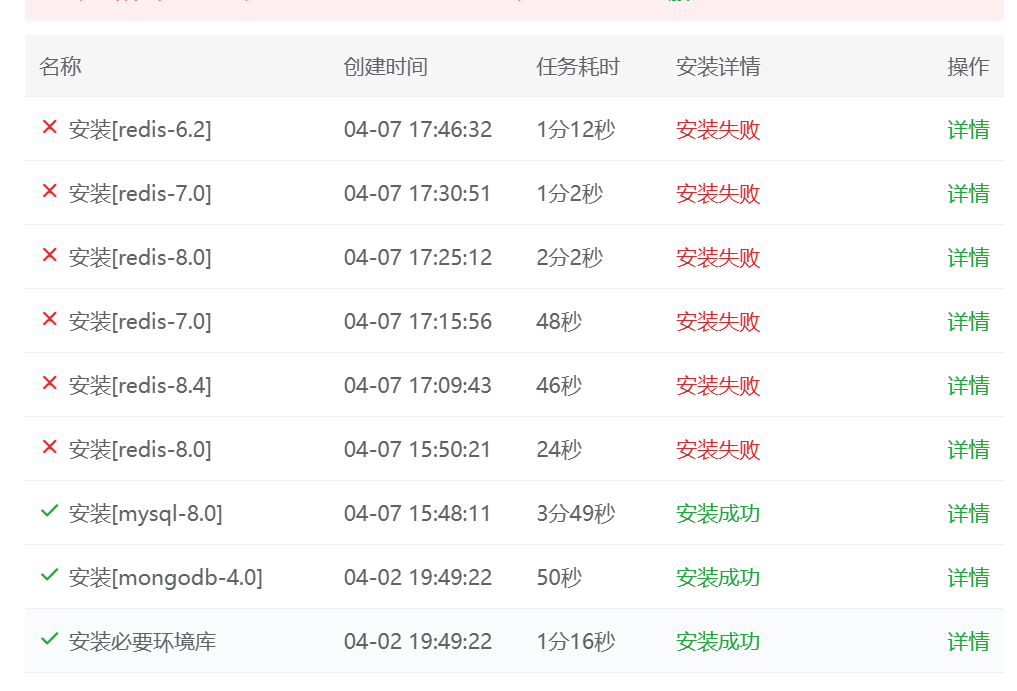Click the failed X icon for the 17:25:12 redis-8.0 task
This screenshot has width=1017, height=691.
pyautogui.click(x=49, y=255)
